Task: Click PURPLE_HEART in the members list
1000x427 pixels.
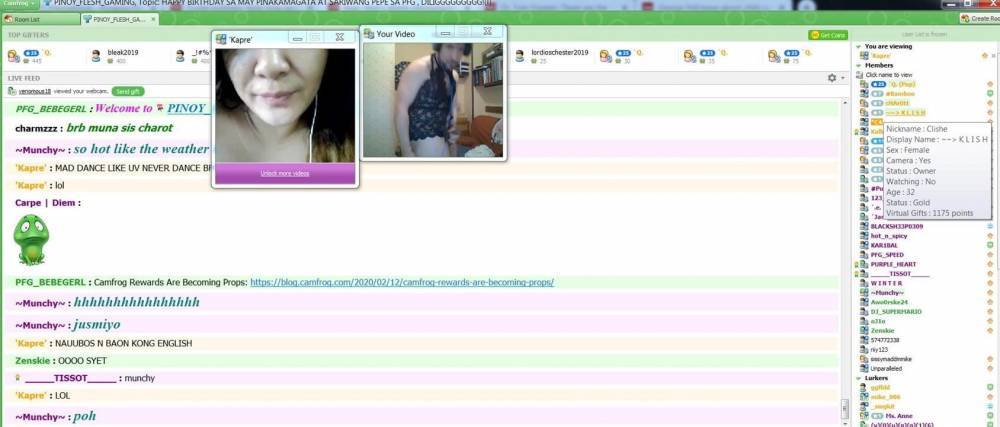Action: (x=893, y=264)
